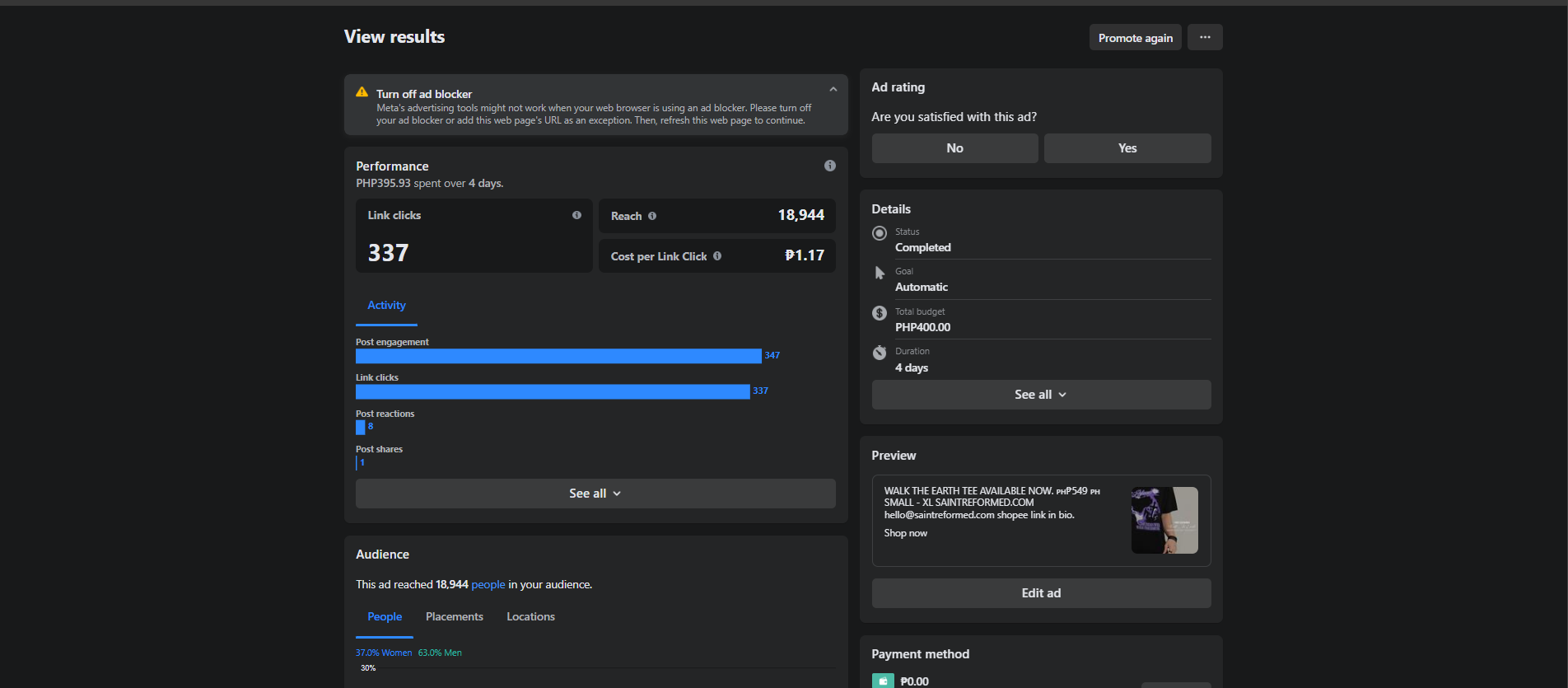Click the Completed status text

pyautogui.click(x=922, y=247)
